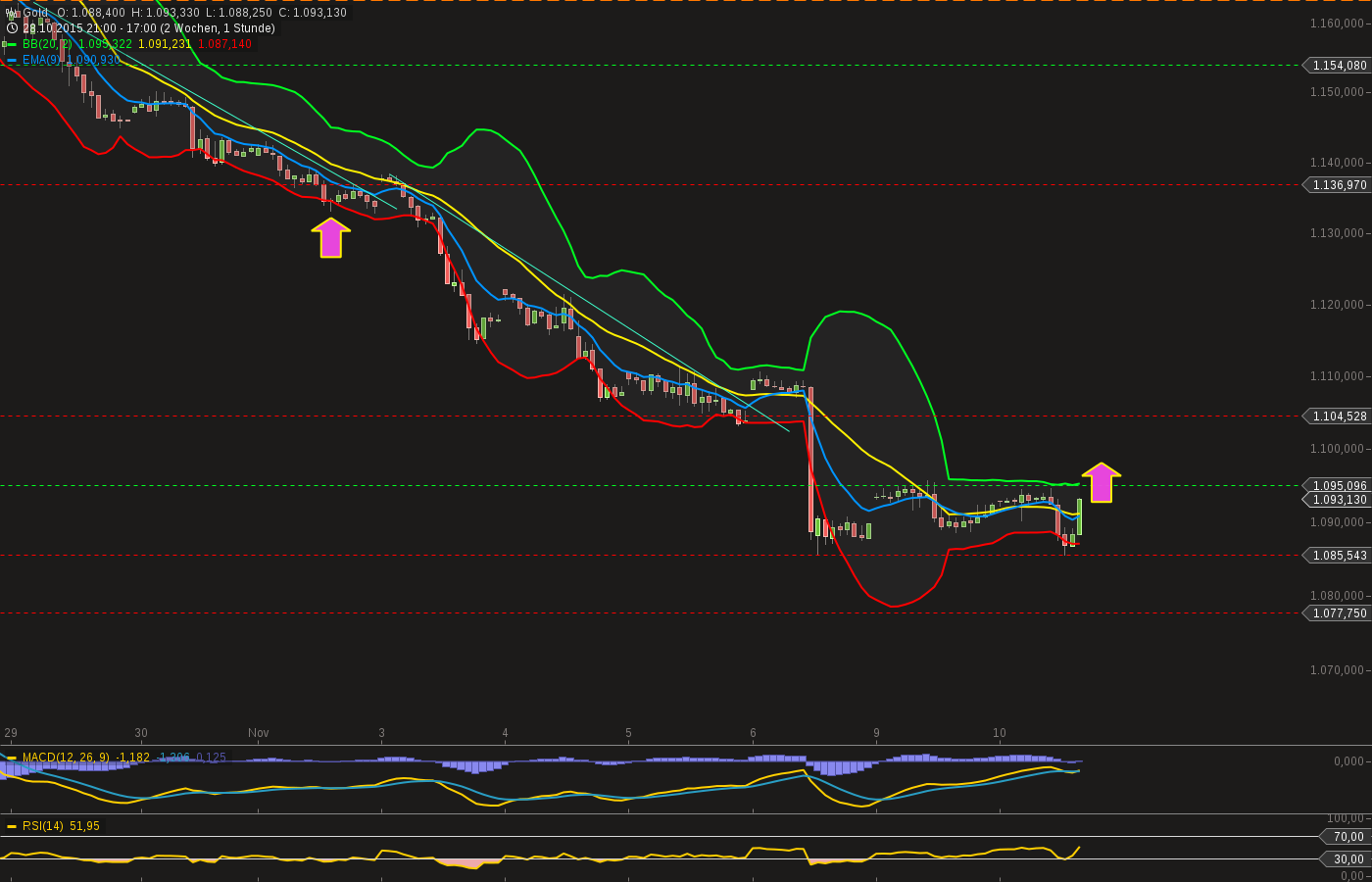This screenshot has width=1372, height=882.
Task: Click the 1.070,000 price axis label
Action: coord(1337,670)
